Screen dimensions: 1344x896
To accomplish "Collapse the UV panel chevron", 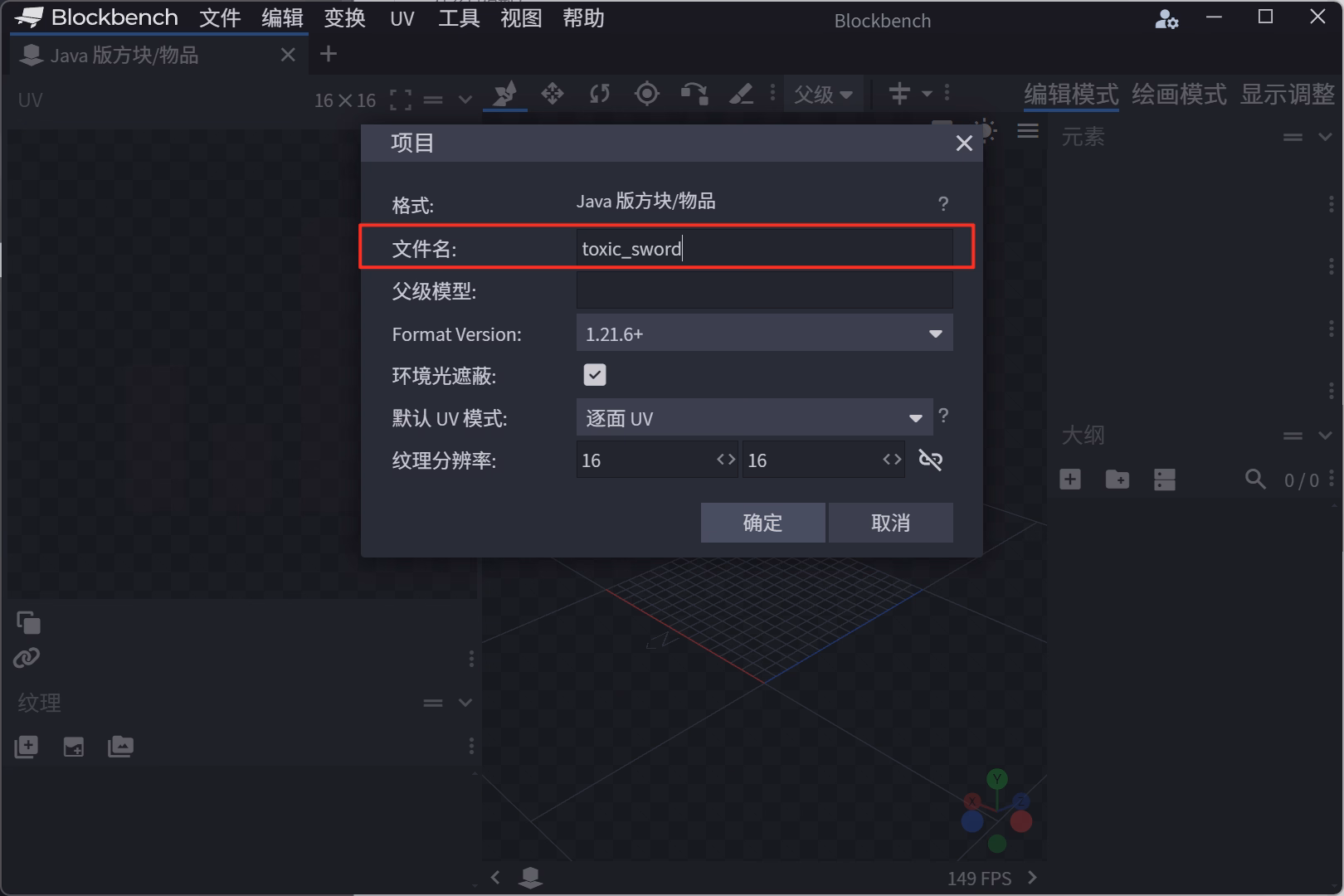I will (465, 100).
